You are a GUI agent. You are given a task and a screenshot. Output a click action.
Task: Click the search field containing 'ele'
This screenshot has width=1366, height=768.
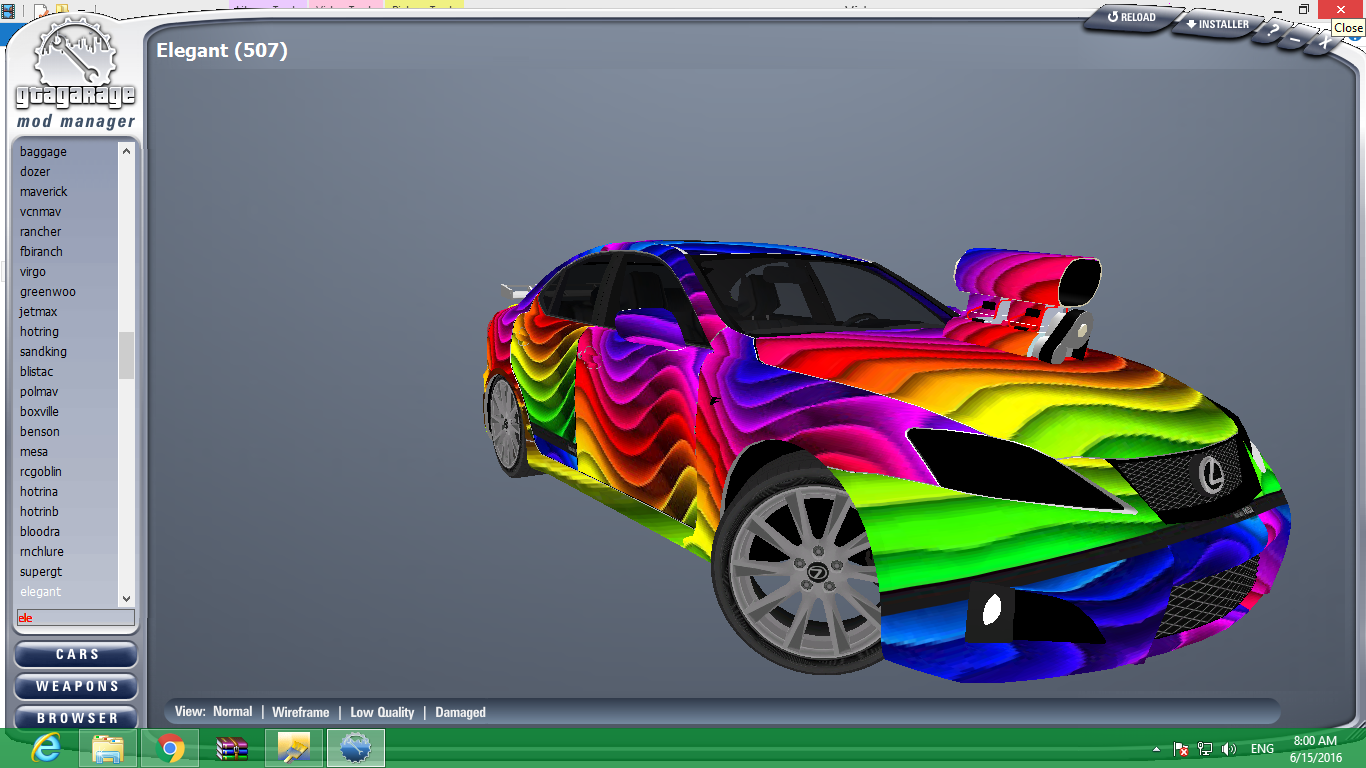coord(75,618)
